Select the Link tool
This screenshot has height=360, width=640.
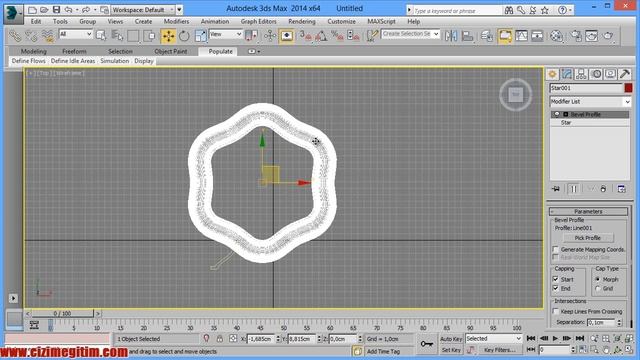click(15, 36)
